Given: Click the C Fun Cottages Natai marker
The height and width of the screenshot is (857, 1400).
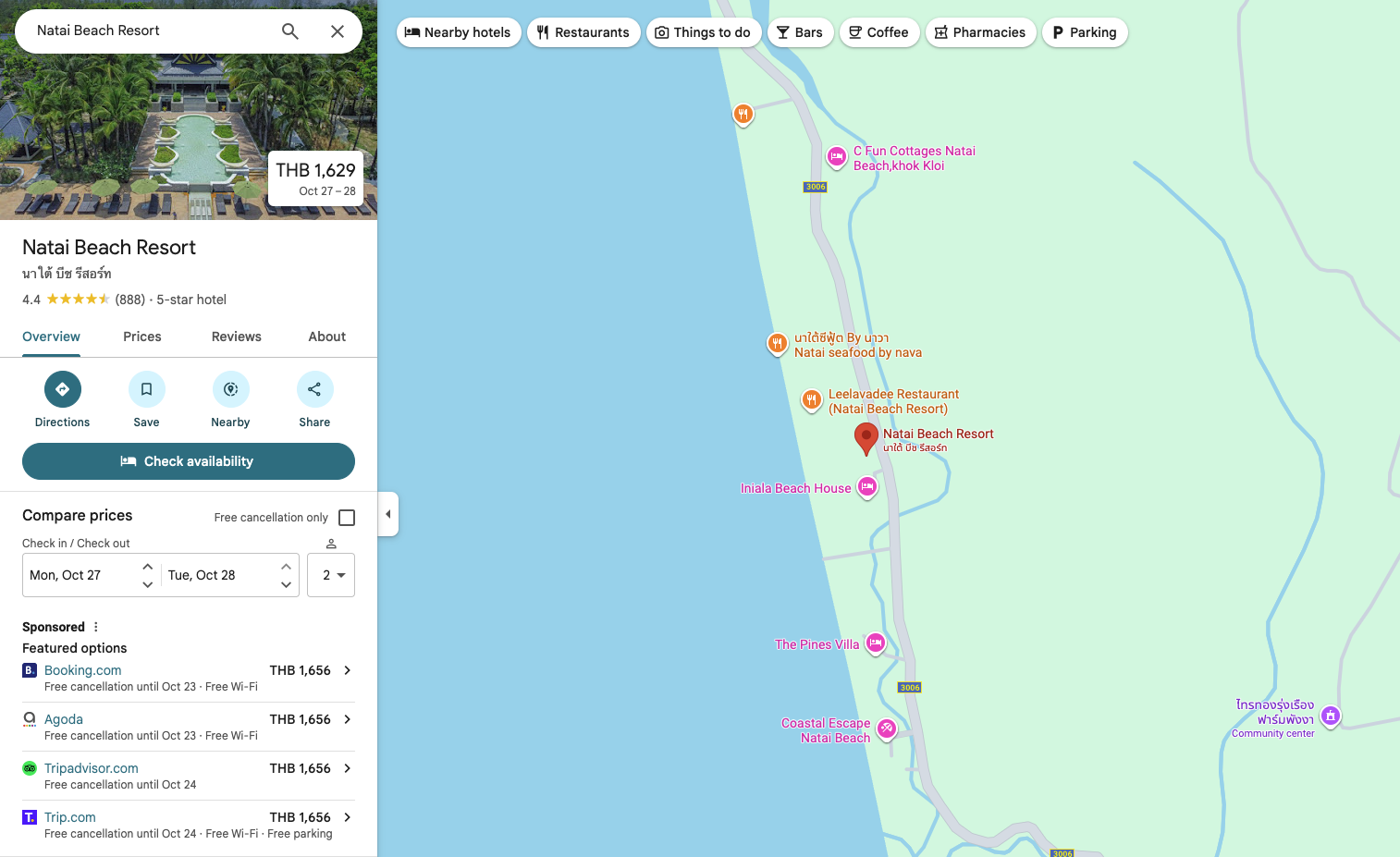Looking at the screenshot, I should (x=836, y=157).
